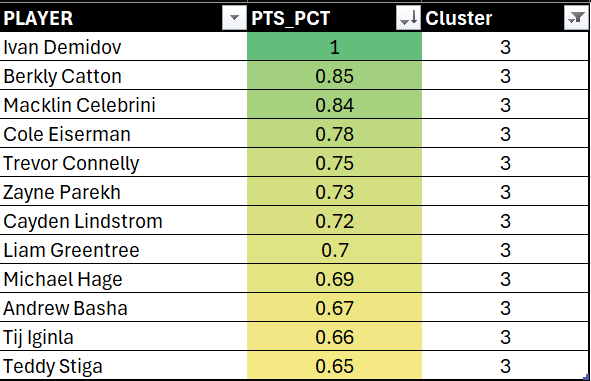The width and height of the screenshot is (591, 381).
Task: Open the Cluster filtered column dropdown
Action: (576, 18)
